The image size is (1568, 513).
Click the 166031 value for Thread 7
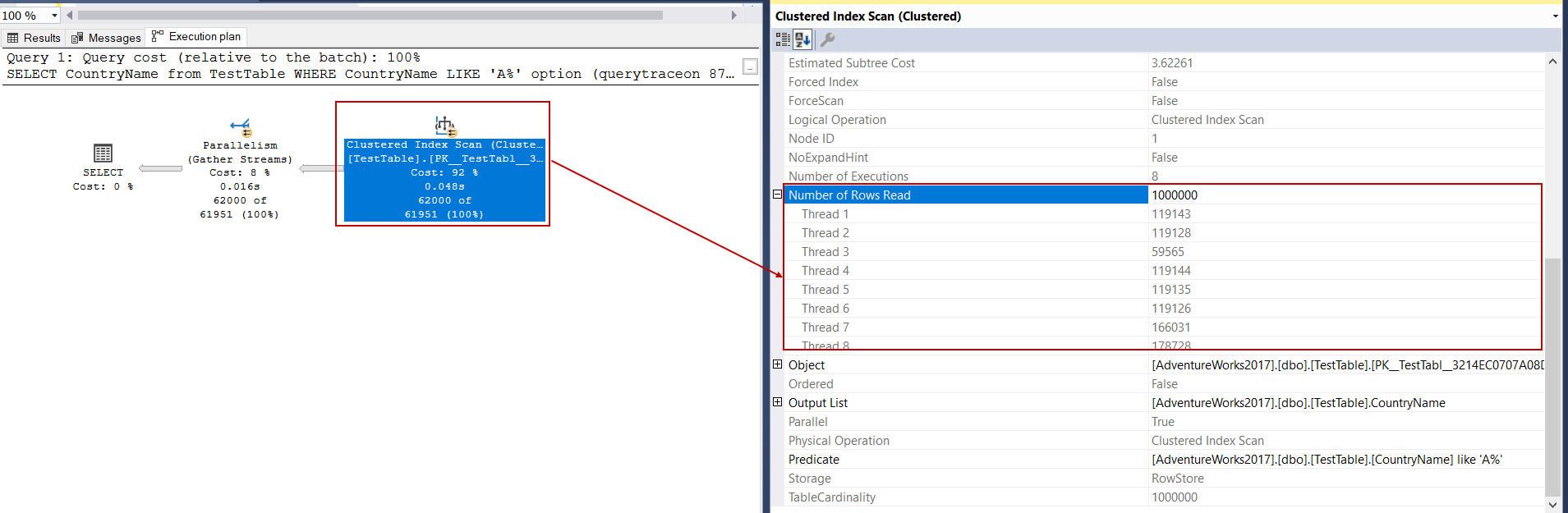[x=1171, y=327]
